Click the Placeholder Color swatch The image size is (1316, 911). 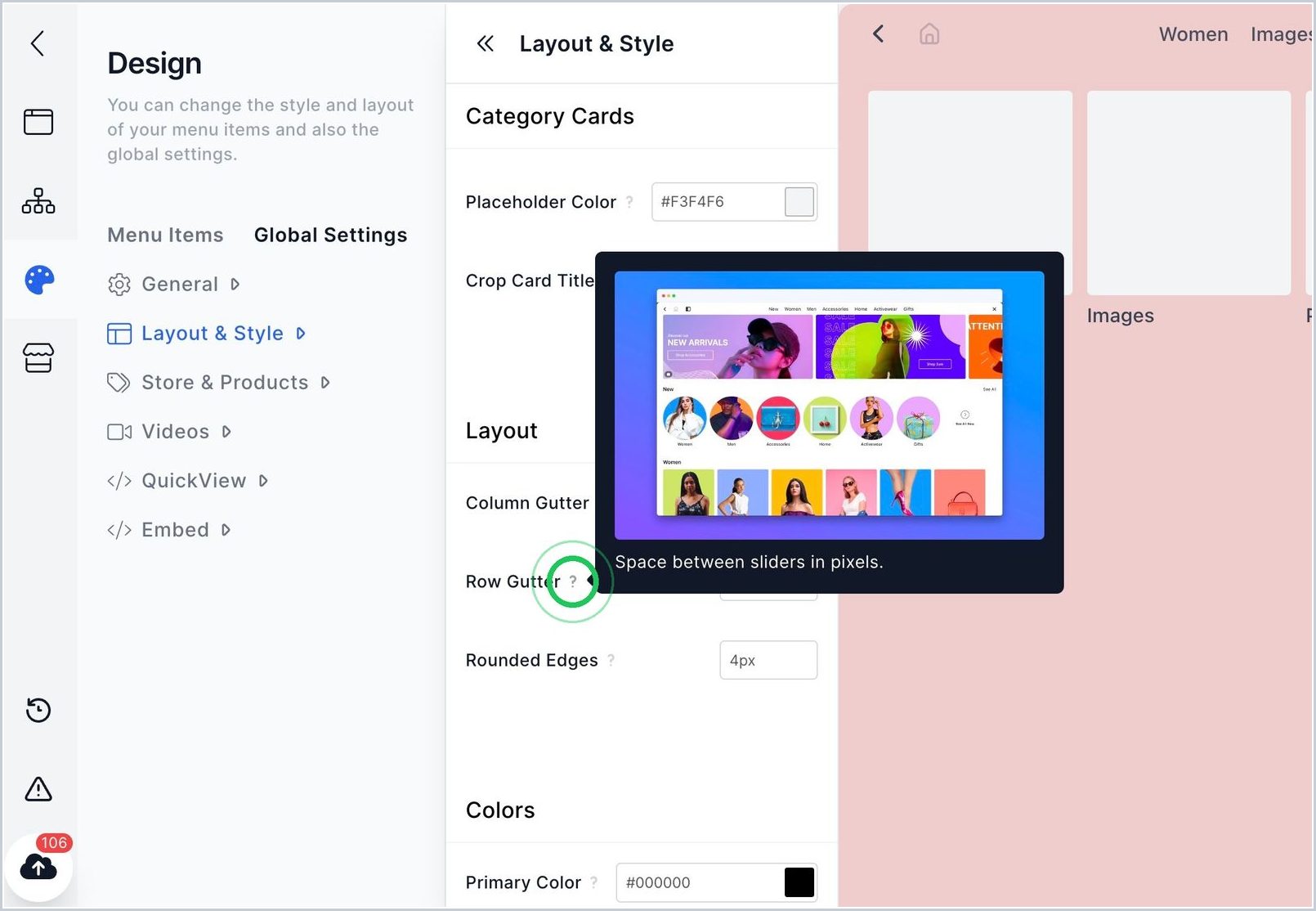(x=799, y=202)
